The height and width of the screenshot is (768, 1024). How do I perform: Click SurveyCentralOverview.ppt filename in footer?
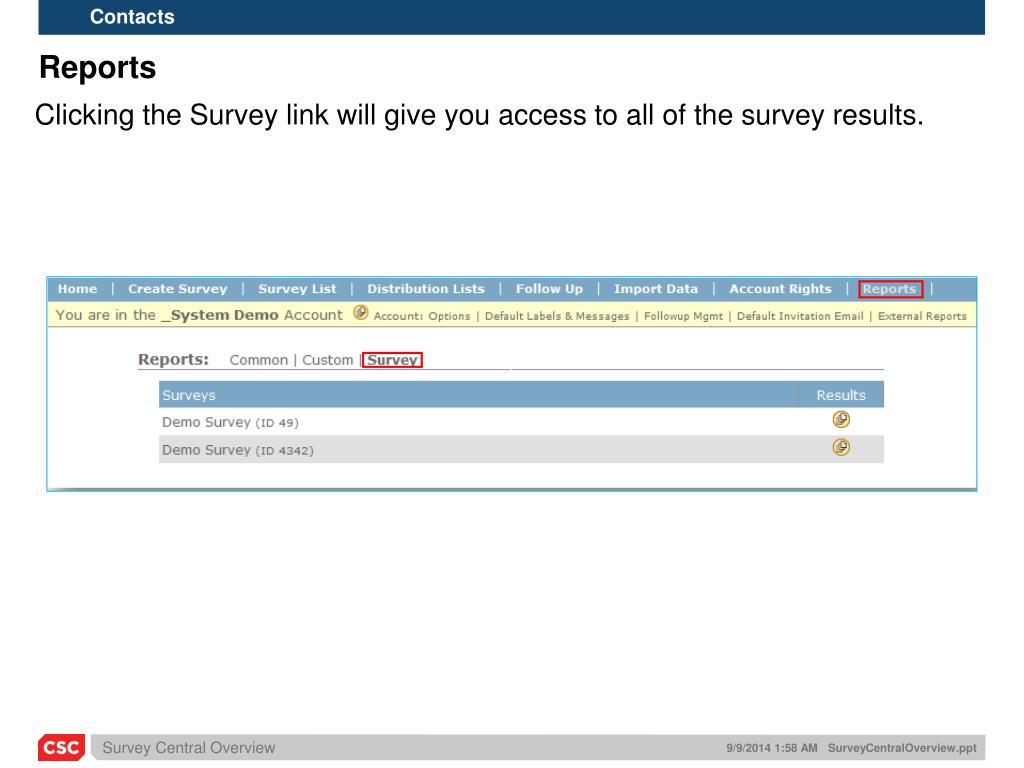pos(902,748)
